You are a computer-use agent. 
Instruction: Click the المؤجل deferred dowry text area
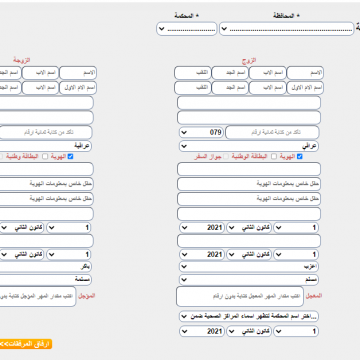[38, 296]
